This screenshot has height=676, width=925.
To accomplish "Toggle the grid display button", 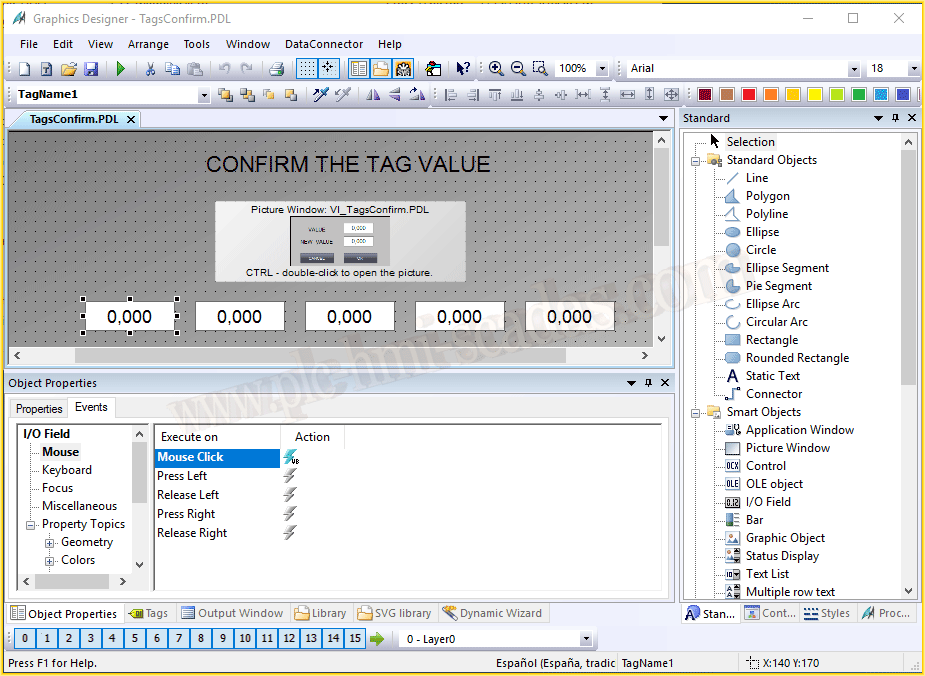I will pos(308,69).
